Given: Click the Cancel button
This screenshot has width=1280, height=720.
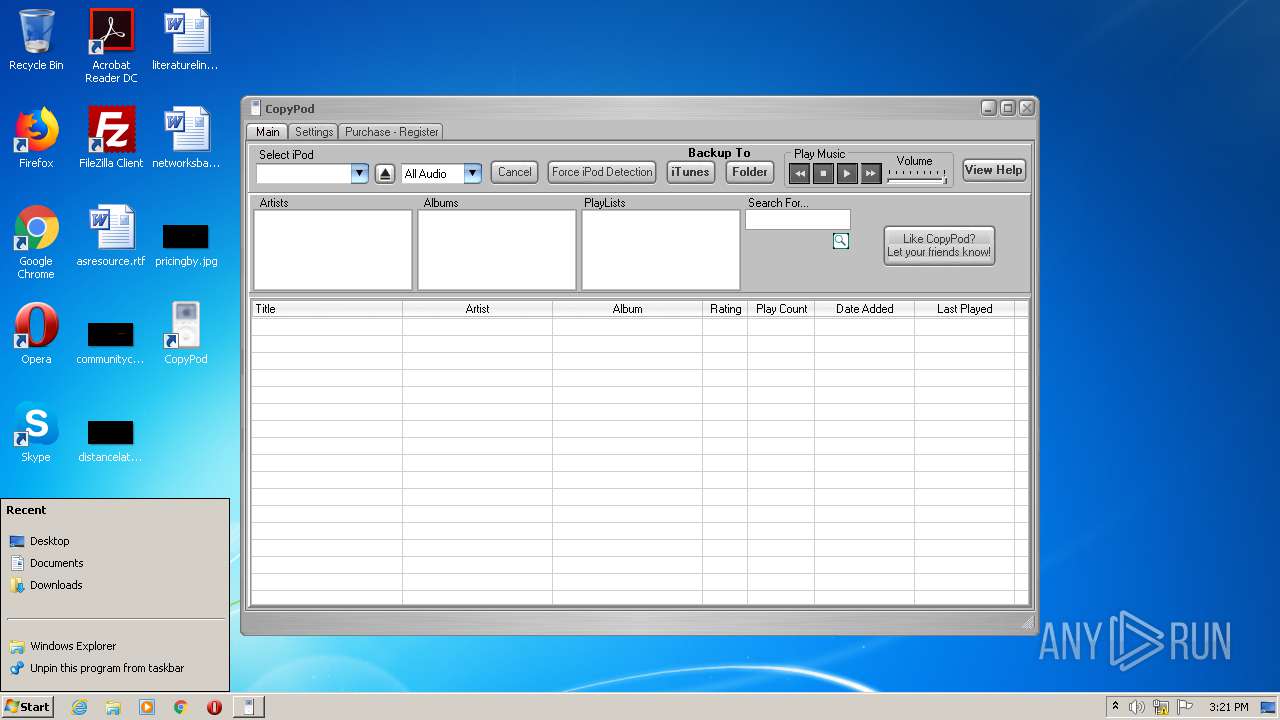Looking at the screenshot, I should pos(515,172).
